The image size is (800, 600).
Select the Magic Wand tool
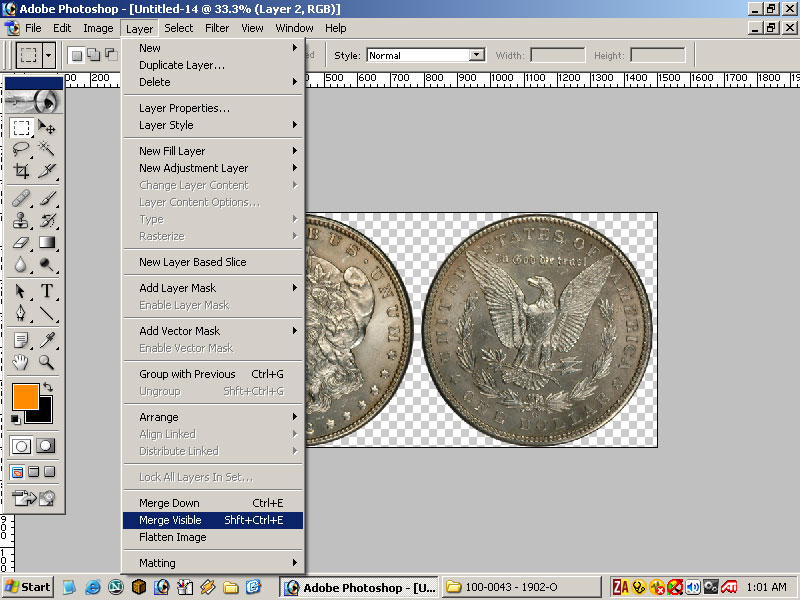coord(47,149)
